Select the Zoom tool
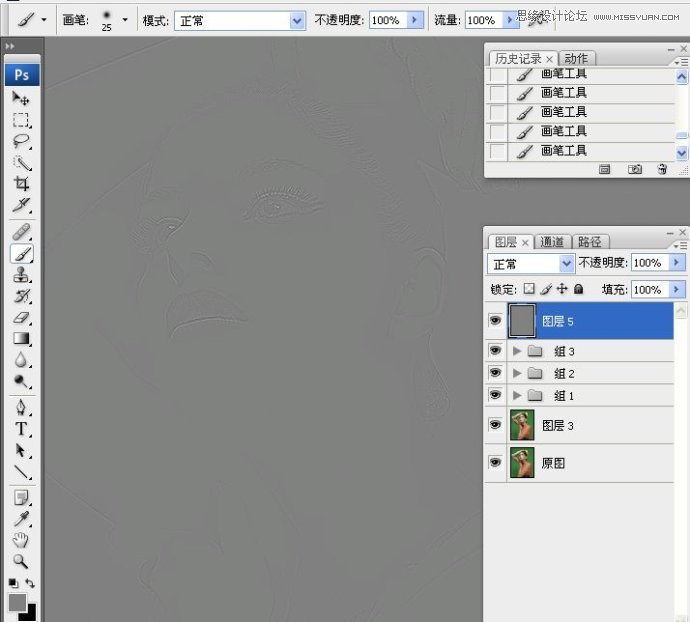The height and width of the screenshot is (622, 690). [x=21, y=561]
